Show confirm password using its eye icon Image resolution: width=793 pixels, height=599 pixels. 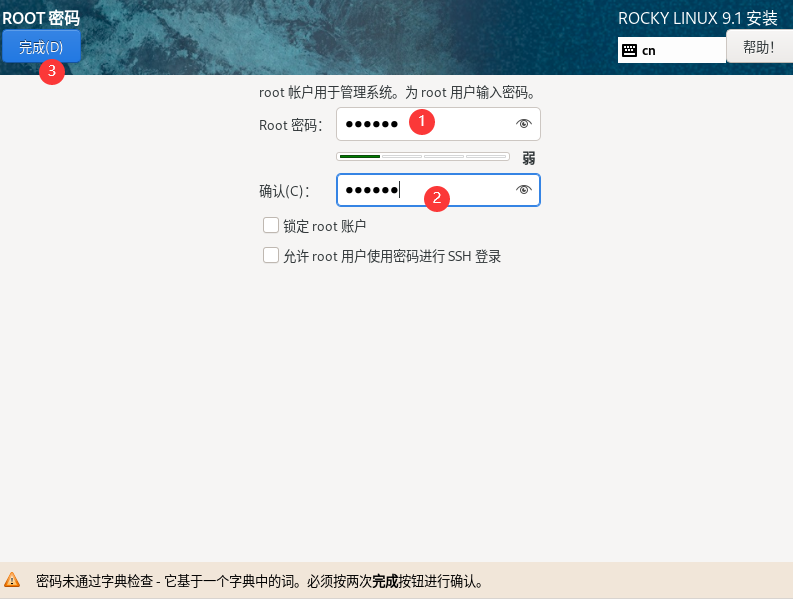point(523,190)
